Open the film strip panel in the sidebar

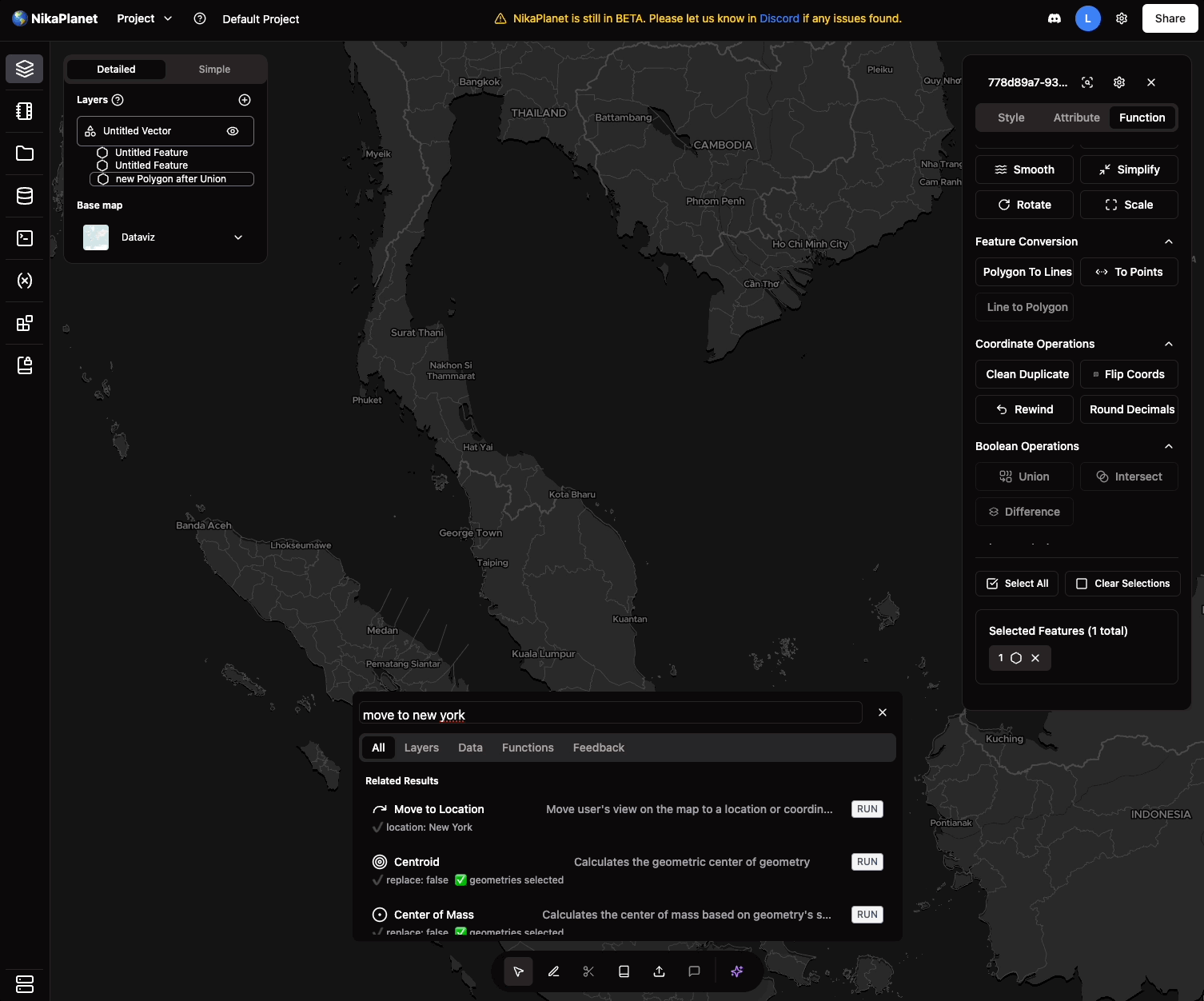coord(25,111)
